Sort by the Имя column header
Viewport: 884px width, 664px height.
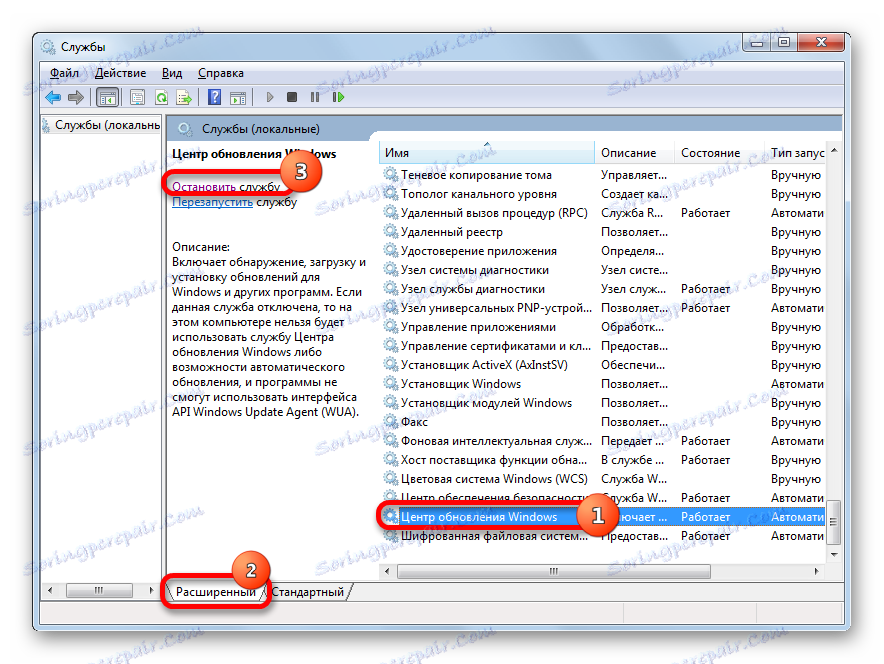click(487, 153)
